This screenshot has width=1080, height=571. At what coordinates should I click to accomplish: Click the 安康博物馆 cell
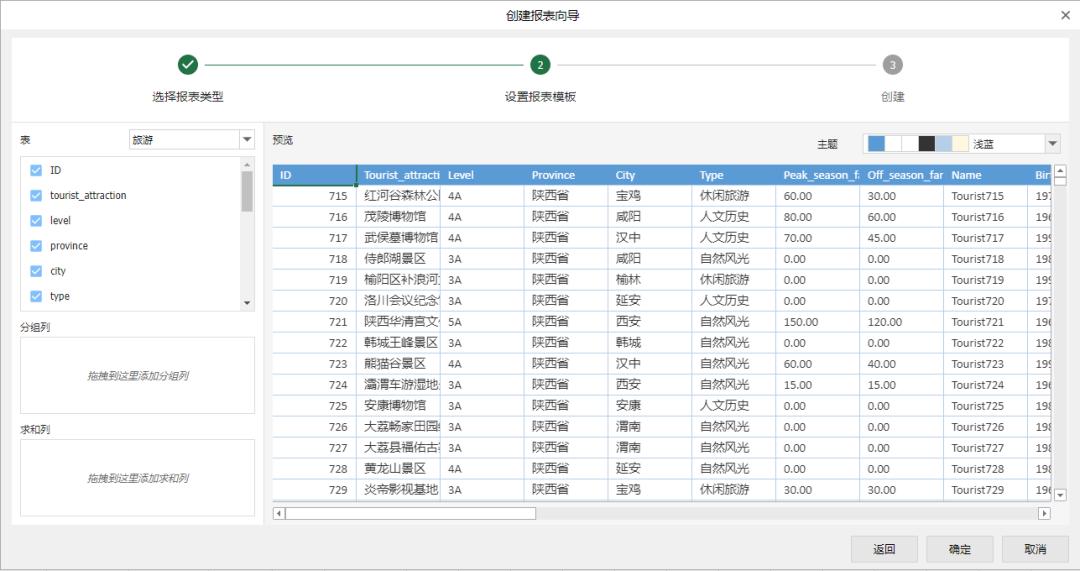398,406
